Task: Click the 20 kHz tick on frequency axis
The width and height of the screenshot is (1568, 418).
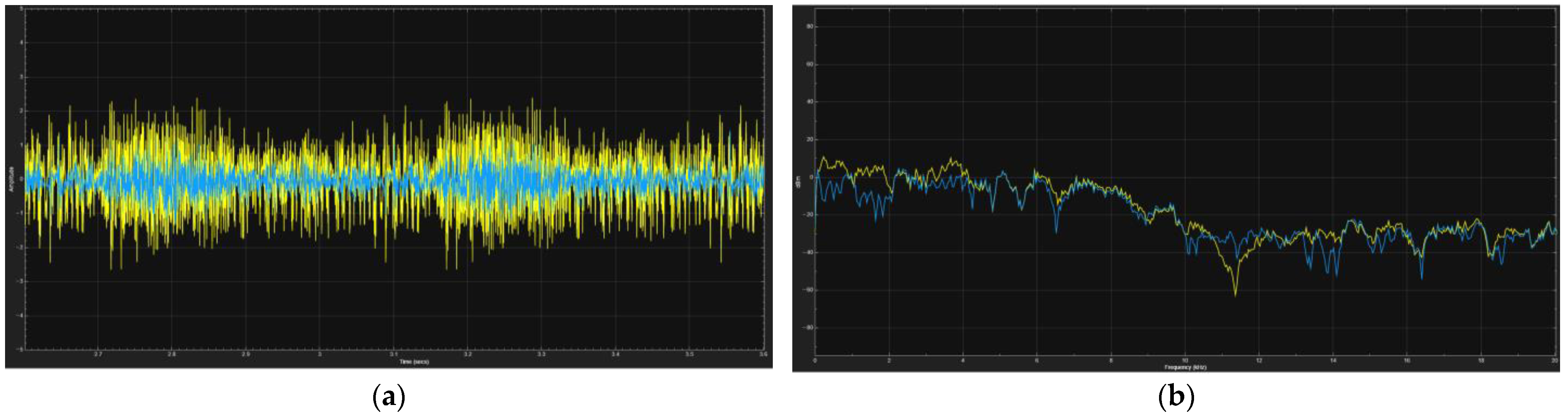Action: [1554, 360]
